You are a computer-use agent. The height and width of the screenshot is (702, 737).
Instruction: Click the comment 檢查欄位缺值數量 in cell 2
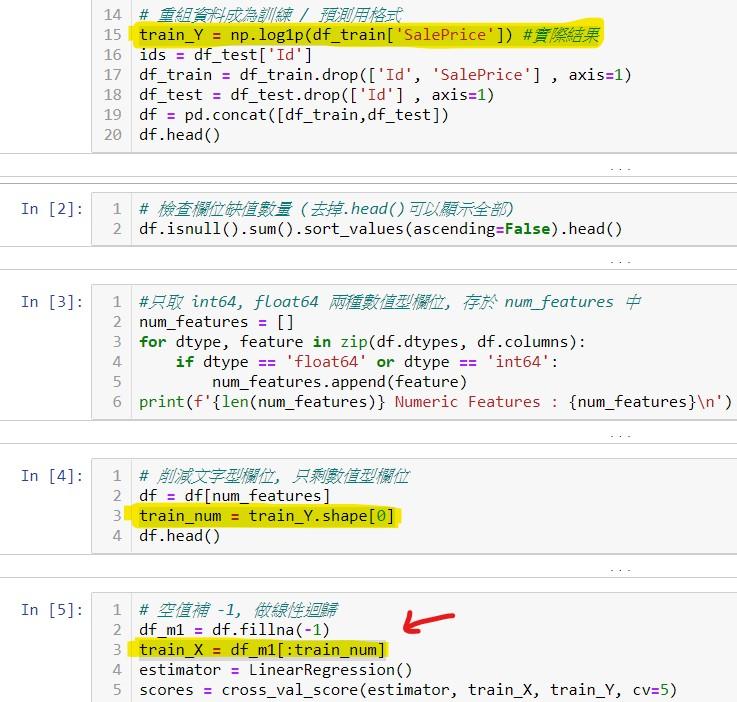tap(326, 209)
